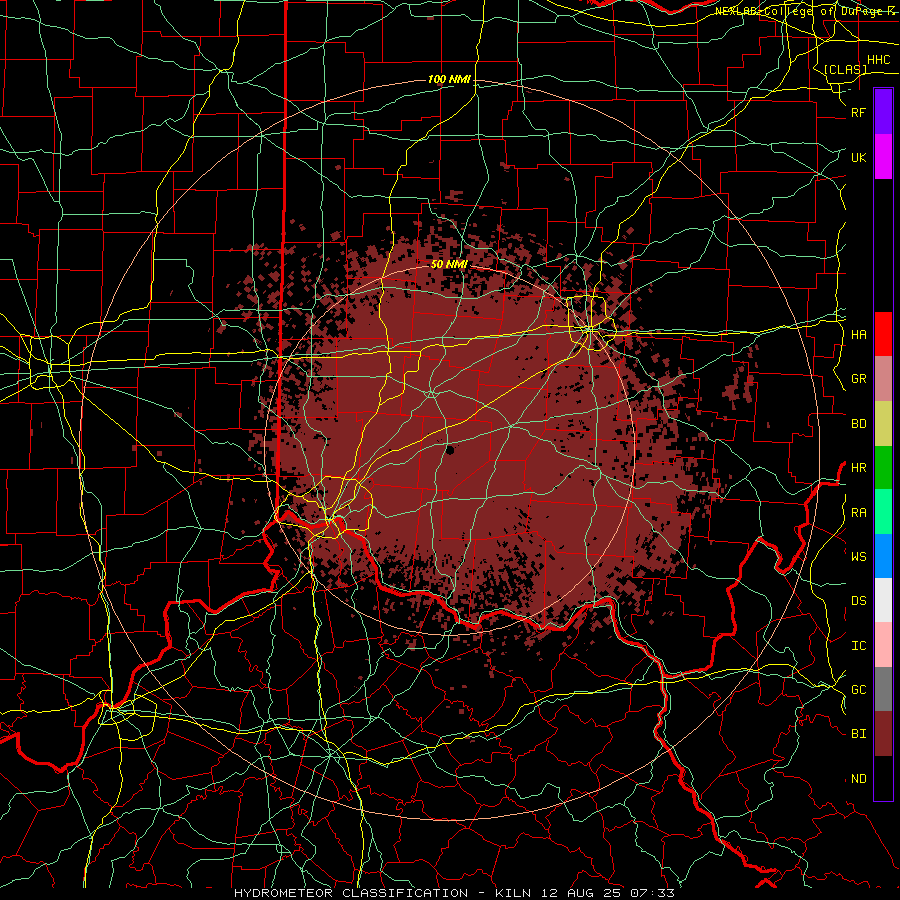Image resolution: width=900 pixels, height=900 pixels.
Task: Click the brown BI legend swatch
Action: click(883, 734)
